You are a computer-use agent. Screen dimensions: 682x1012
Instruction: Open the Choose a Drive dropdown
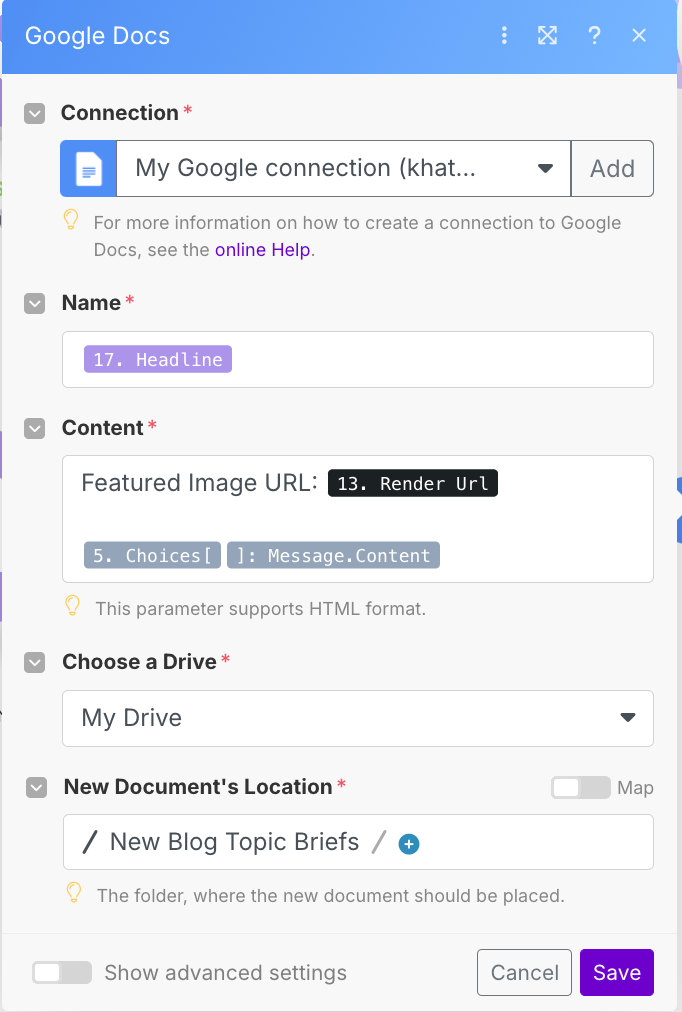357,718
